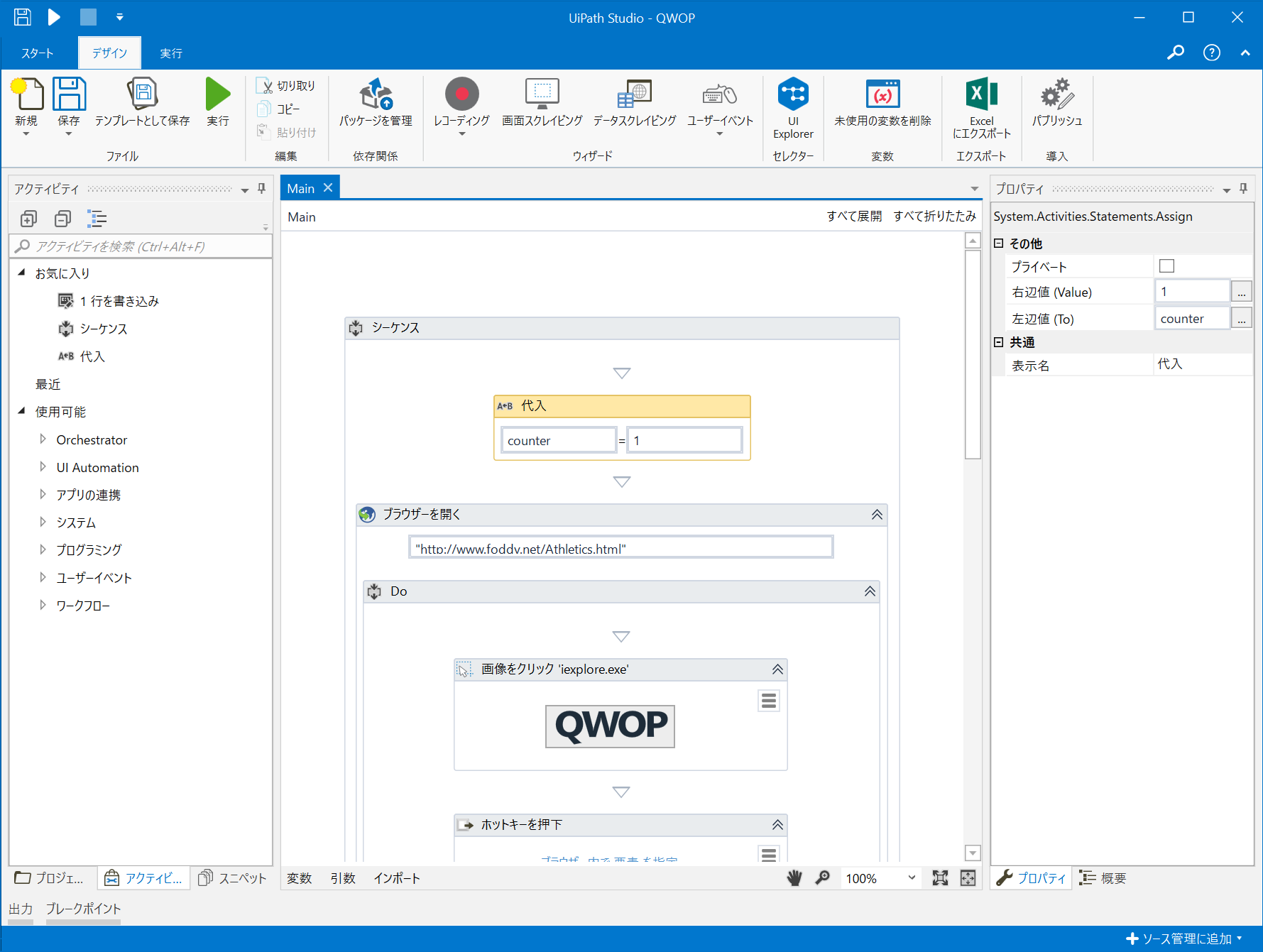Open the 変数 (Variables) tab
The width and height of the screenshot is (1263, 952).
(x=300, y=878)
